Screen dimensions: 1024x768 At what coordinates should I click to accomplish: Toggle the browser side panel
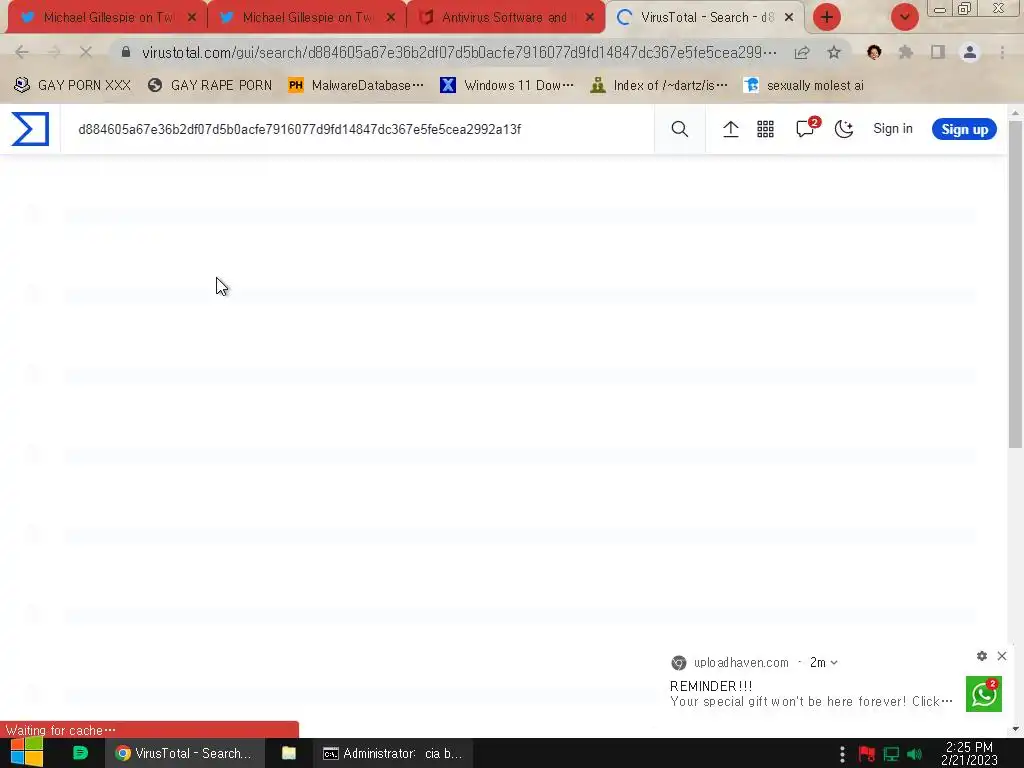point(938,52)
